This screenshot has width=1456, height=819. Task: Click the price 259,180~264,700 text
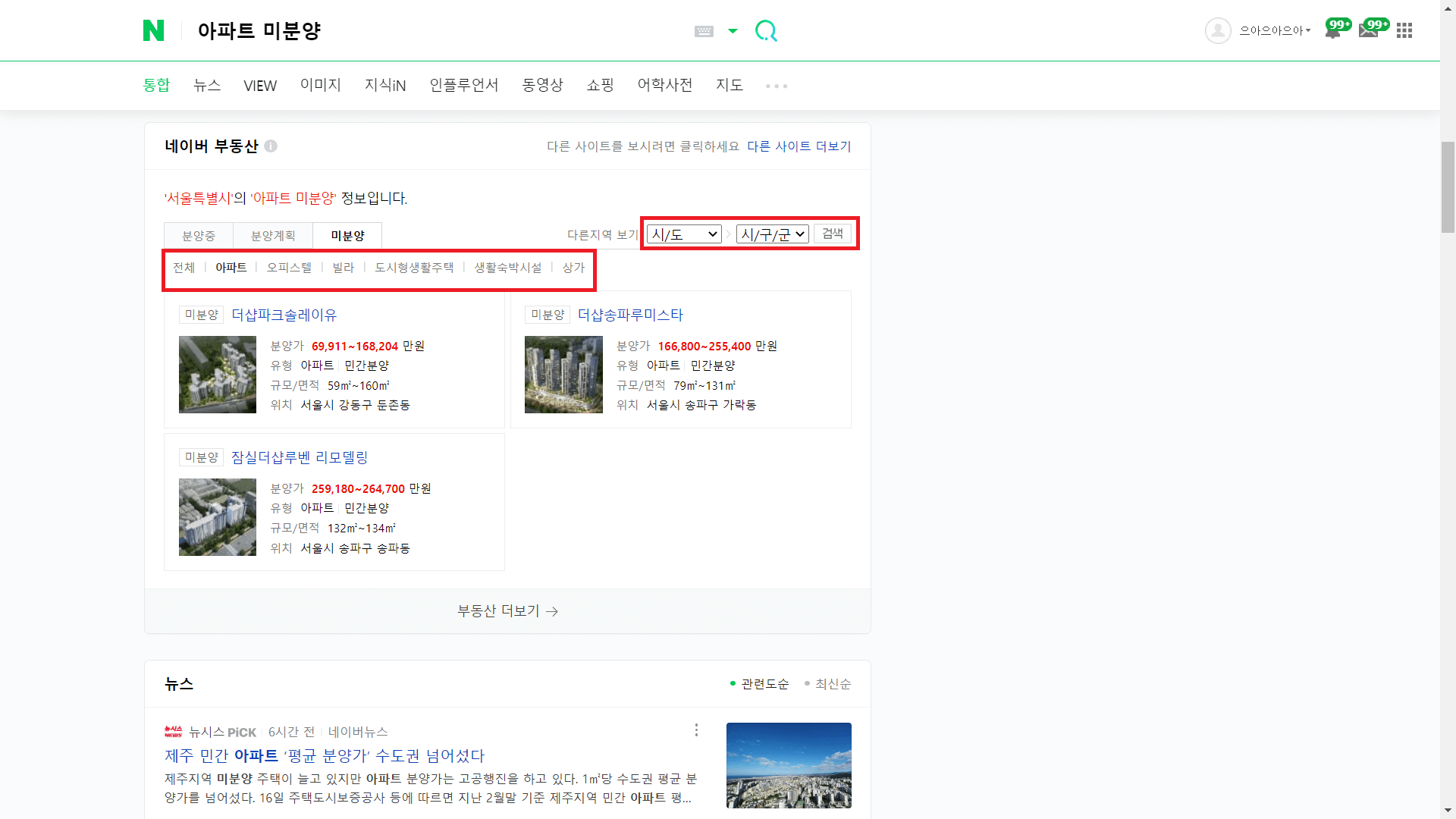click(358, 489)
